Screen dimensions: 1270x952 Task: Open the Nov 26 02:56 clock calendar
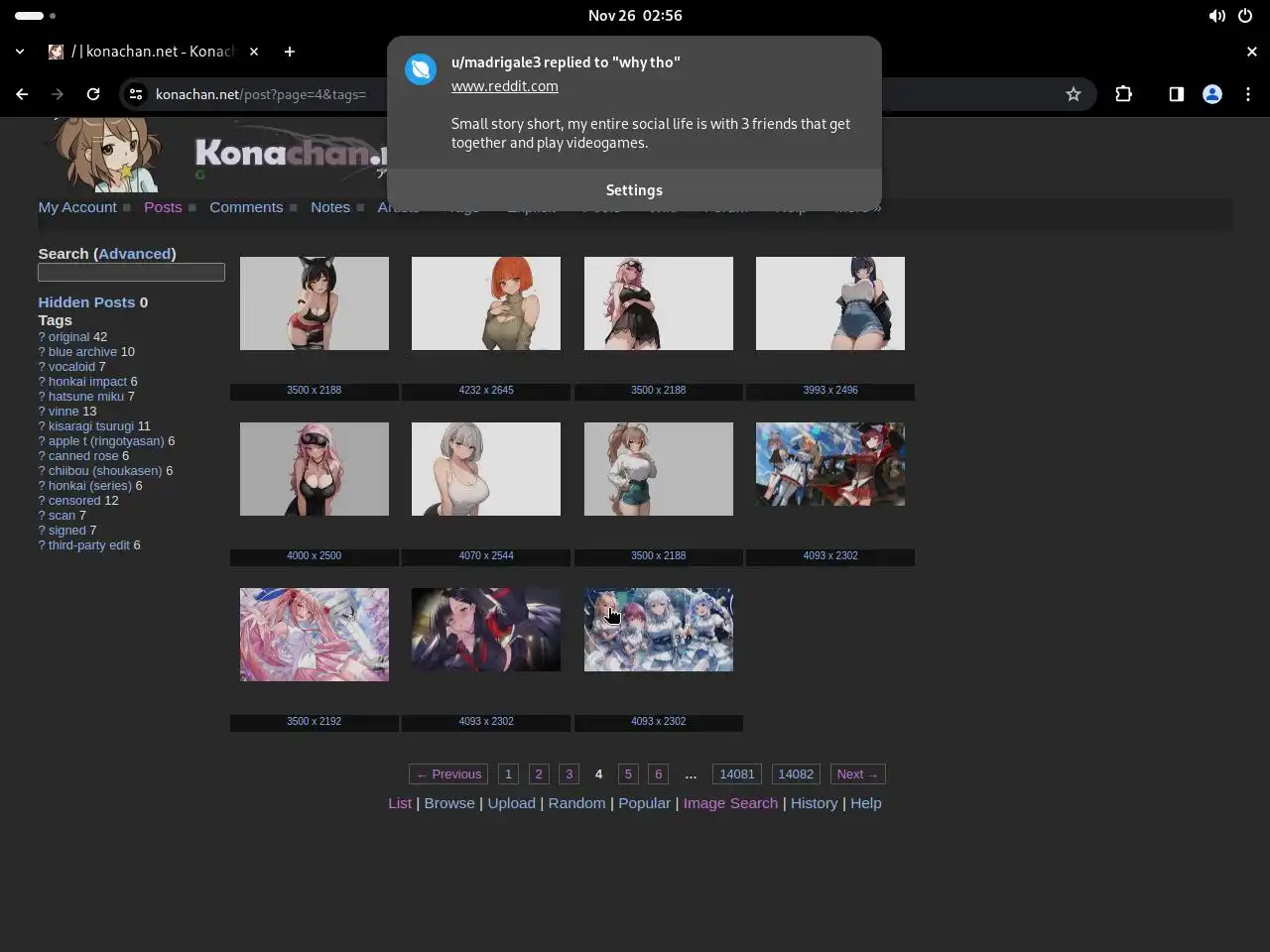click(635, 16)
